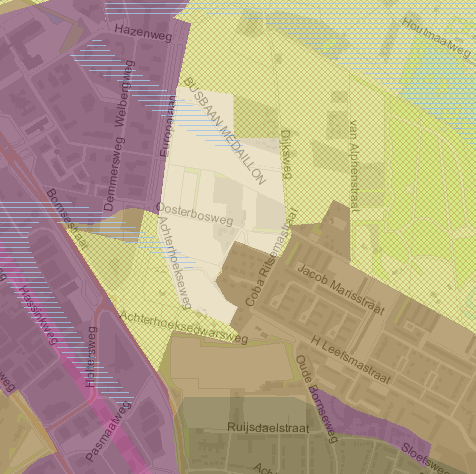Select the Holtersweg street label
Viewport: 476px width, 474px height.
tap(91, 357)
